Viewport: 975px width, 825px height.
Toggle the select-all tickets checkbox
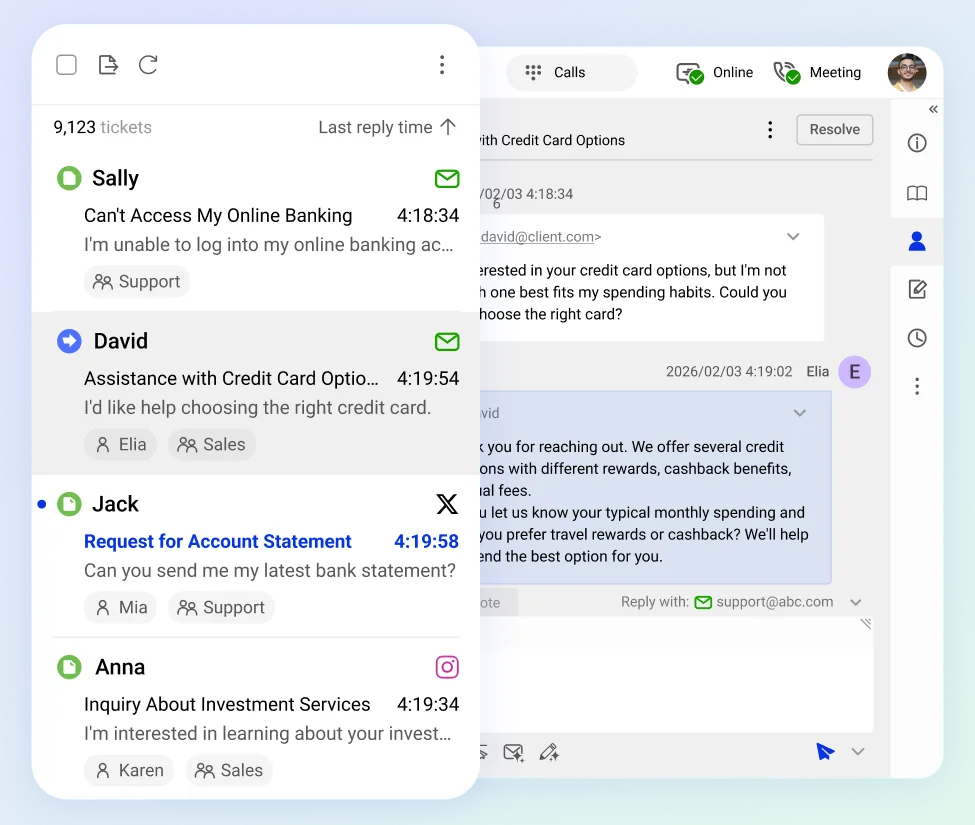click(66, 64)
